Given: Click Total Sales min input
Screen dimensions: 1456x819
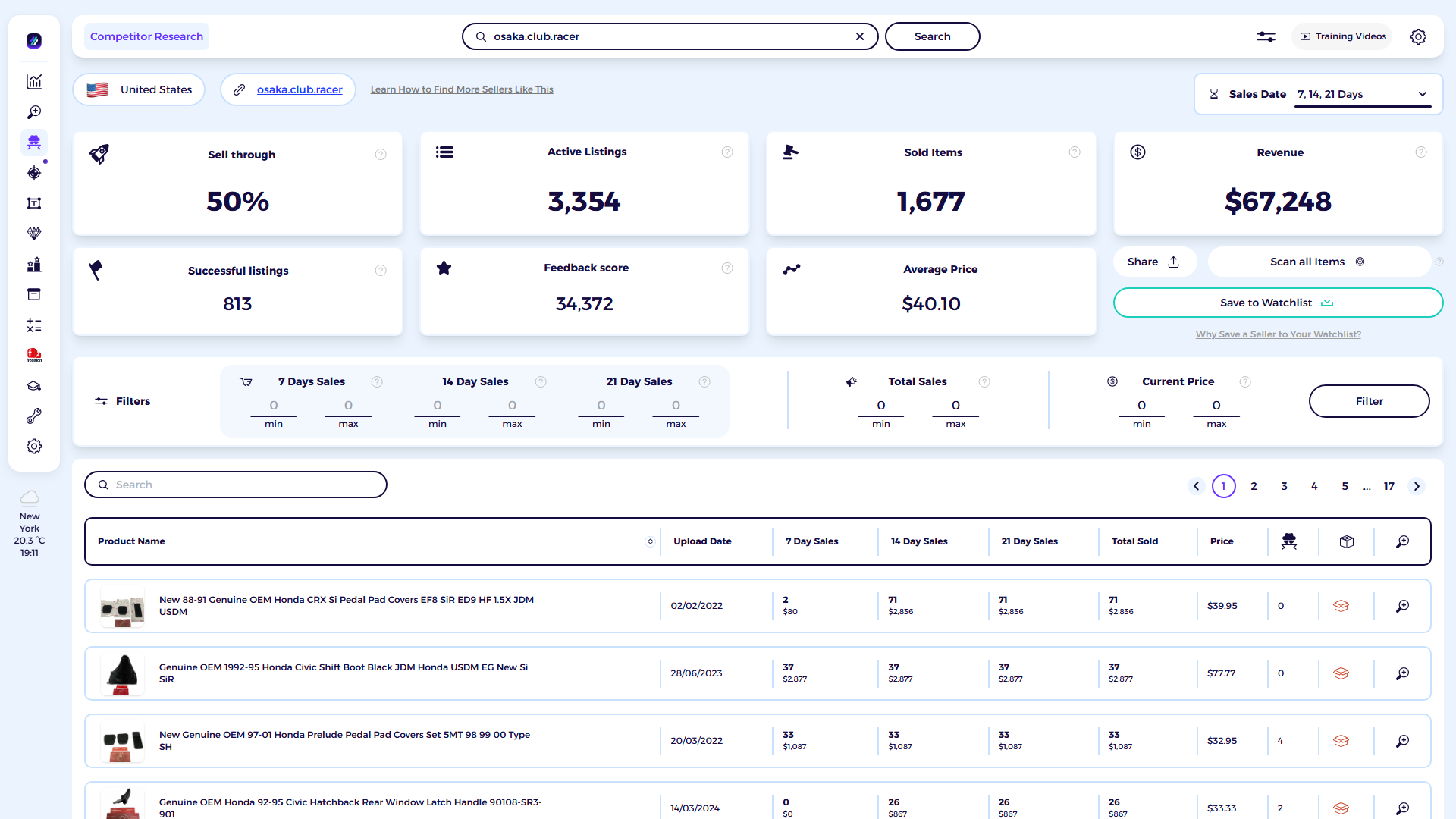Looking at the screenshot, I should point(881,406).
